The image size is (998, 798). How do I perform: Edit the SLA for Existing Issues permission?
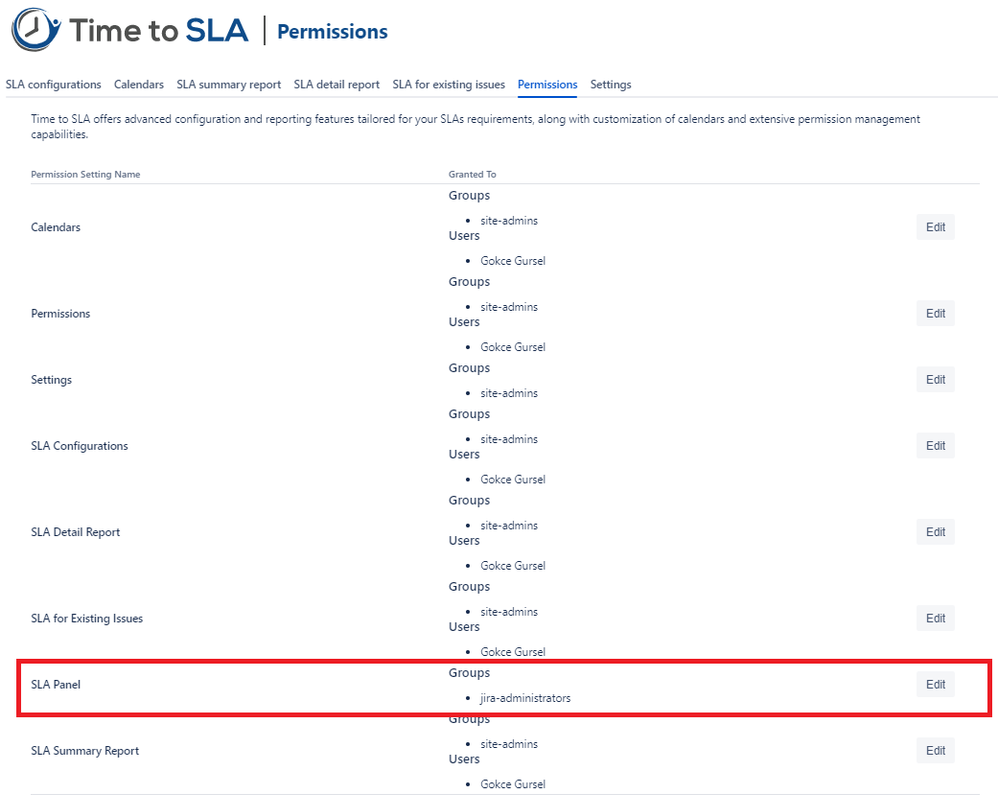click(934, 618)
